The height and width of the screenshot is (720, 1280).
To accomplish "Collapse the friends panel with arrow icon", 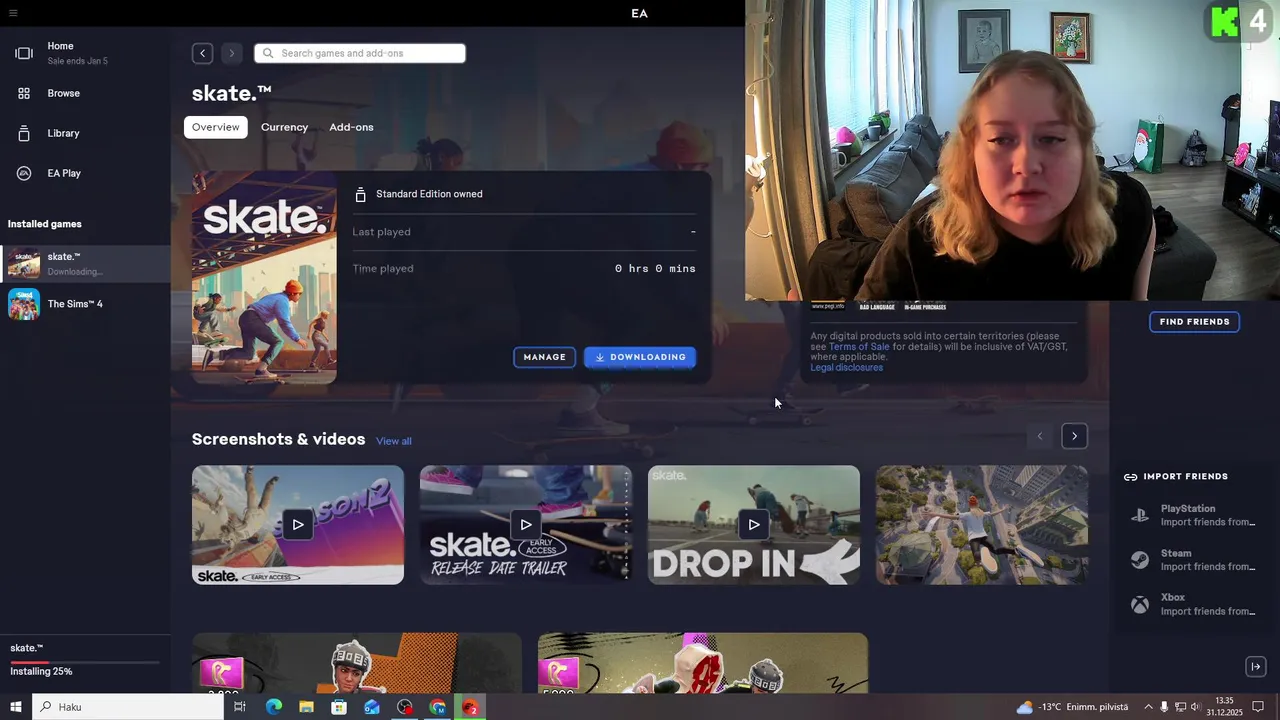I will point(1256,667).
